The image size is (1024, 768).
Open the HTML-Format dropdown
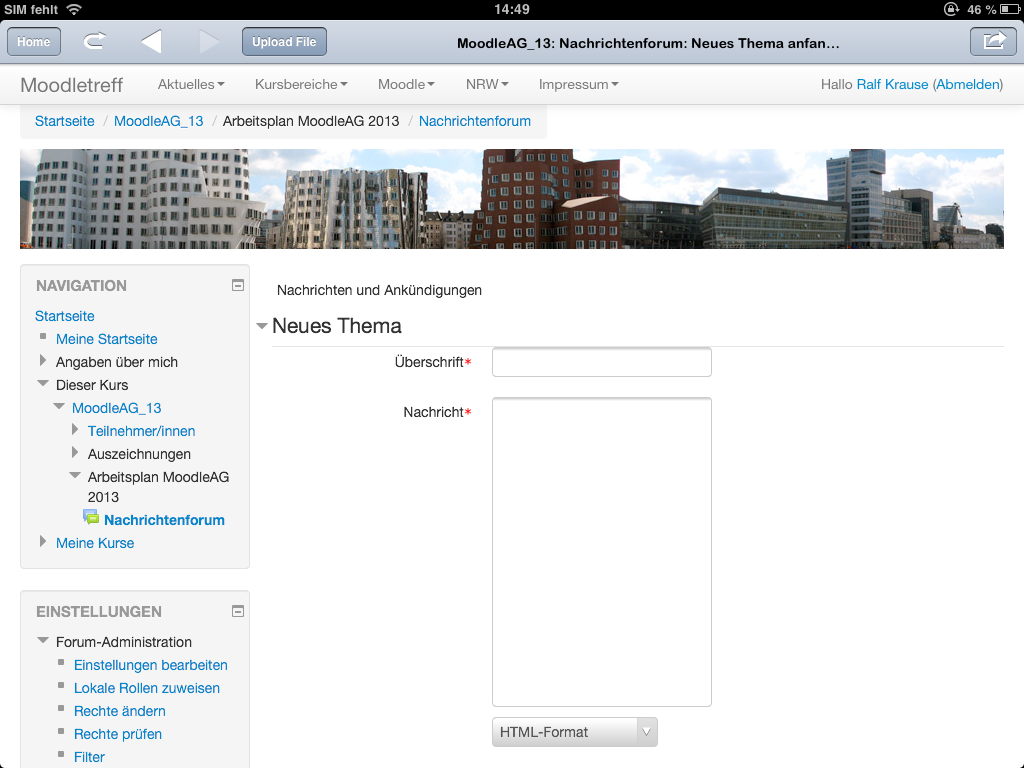(x=575, y=732)
